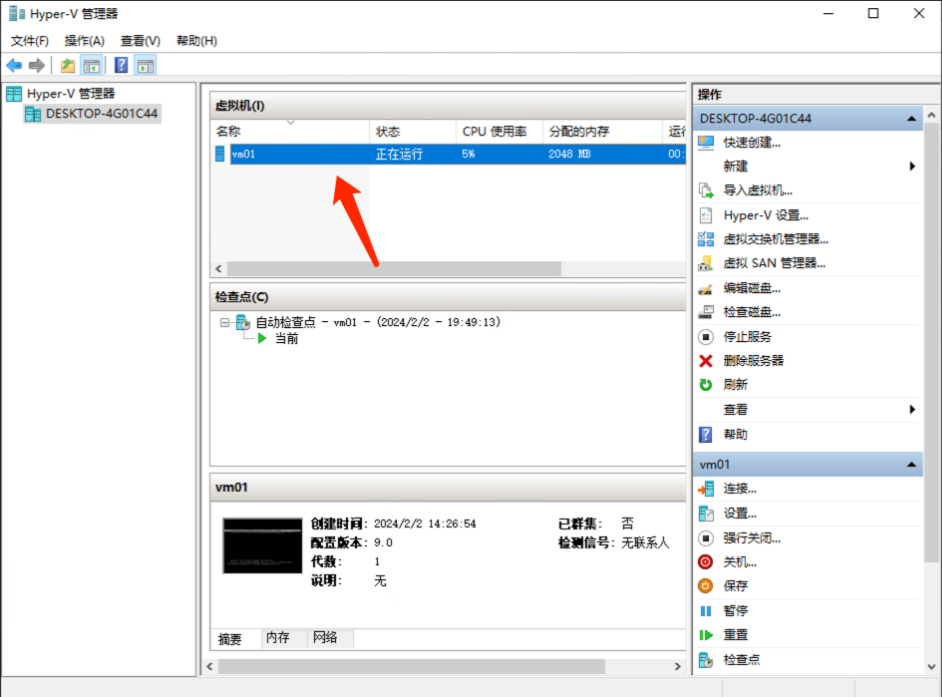Click the 停止服务 stop icon
This screenshot has width=942, height=697.
click(x=706, y=337)
